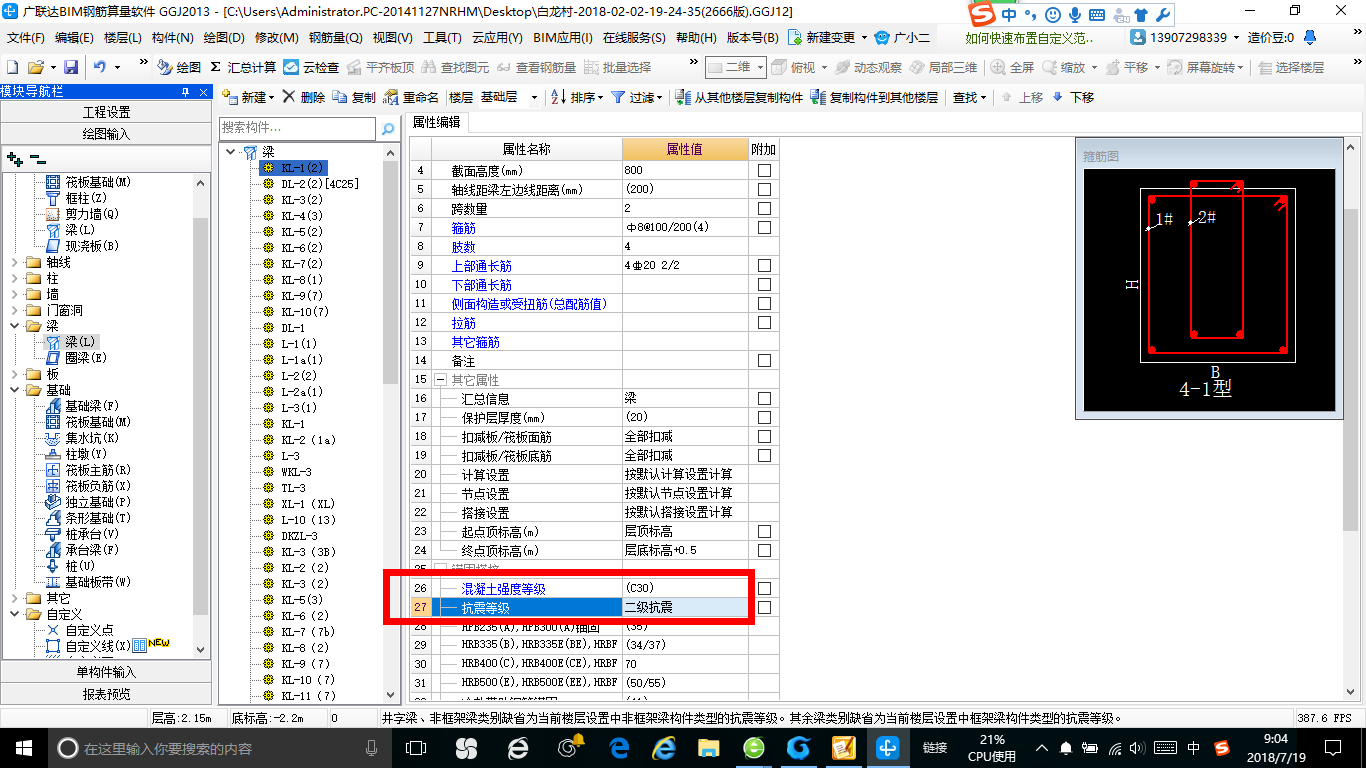
Task: Toggle 附加 checkbox for 备注 row
Action: tap(764, 361)
